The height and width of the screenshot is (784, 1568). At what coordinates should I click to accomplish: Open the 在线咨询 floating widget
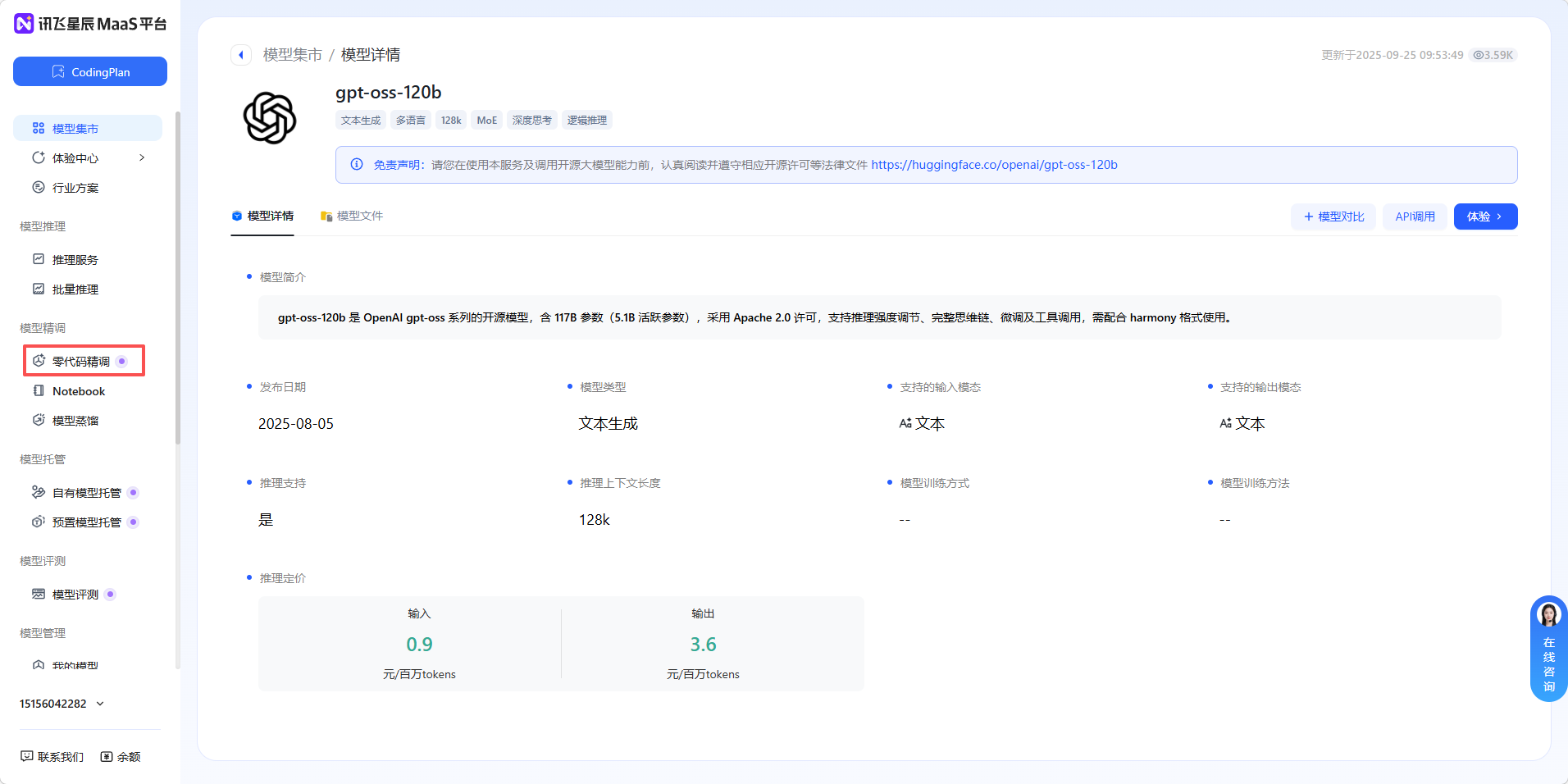coord(1549,649)
